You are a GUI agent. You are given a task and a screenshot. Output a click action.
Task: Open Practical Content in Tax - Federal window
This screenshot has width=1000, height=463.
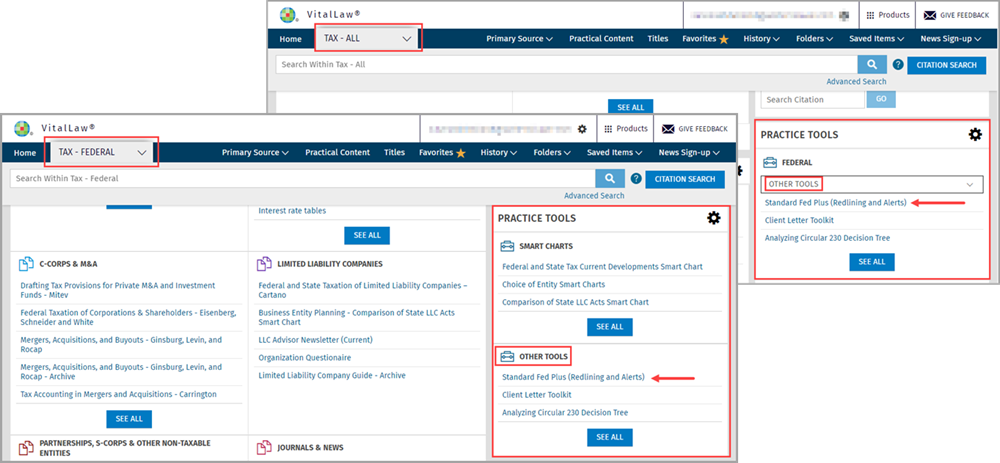coord(337,152)
